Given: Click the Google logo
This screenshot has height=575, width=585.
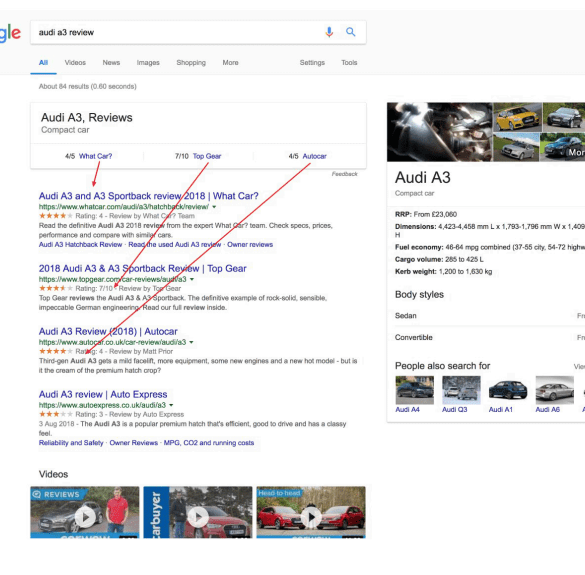Looking at the screenshot, I should 10,34.
